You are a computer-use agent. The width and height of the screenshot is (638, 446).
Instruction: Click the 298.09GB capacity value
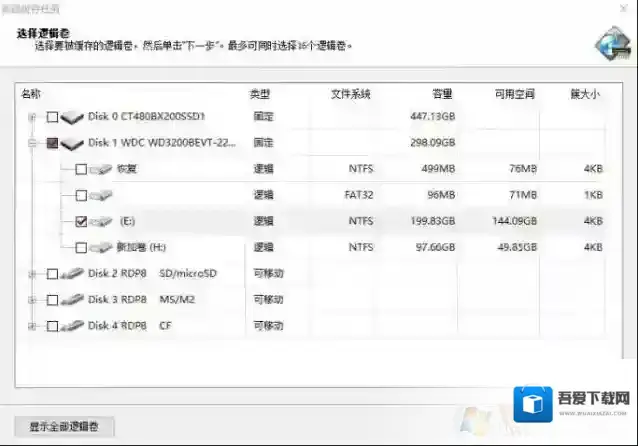433,142
